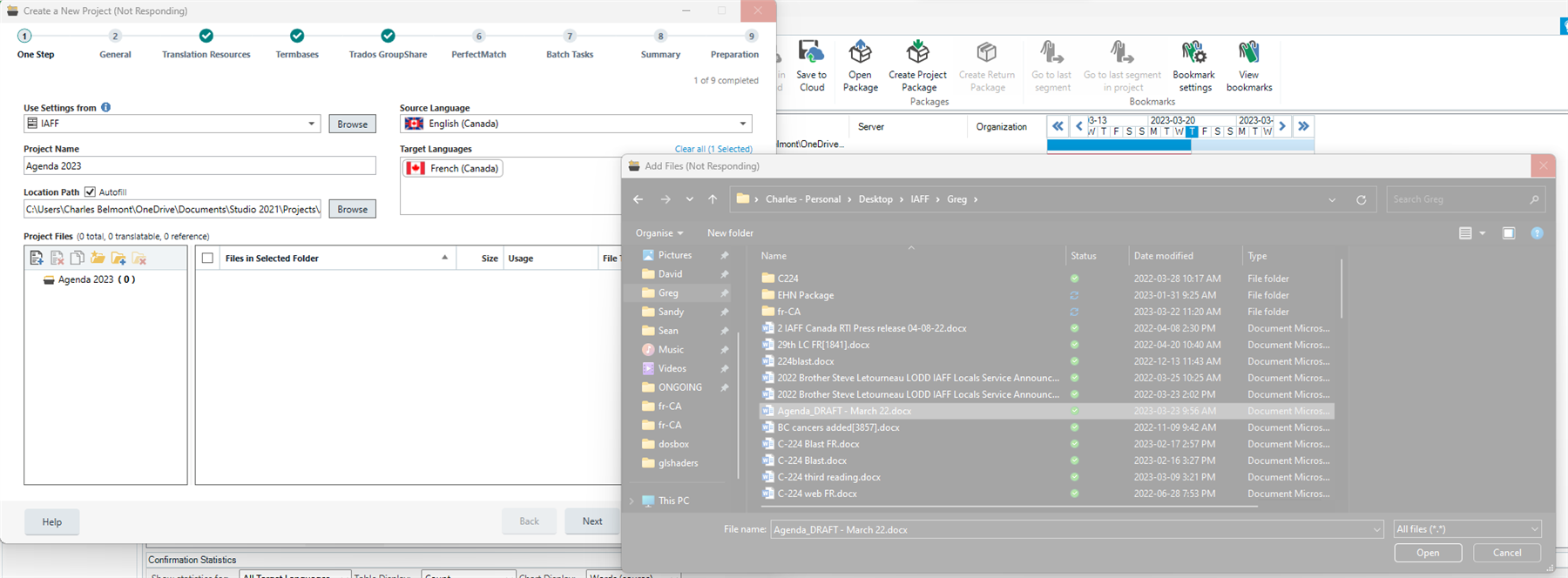Click the Up one level arrow in Add Files
The width and height of the screenshot is (1568, 578).
[x=713, y=199]
